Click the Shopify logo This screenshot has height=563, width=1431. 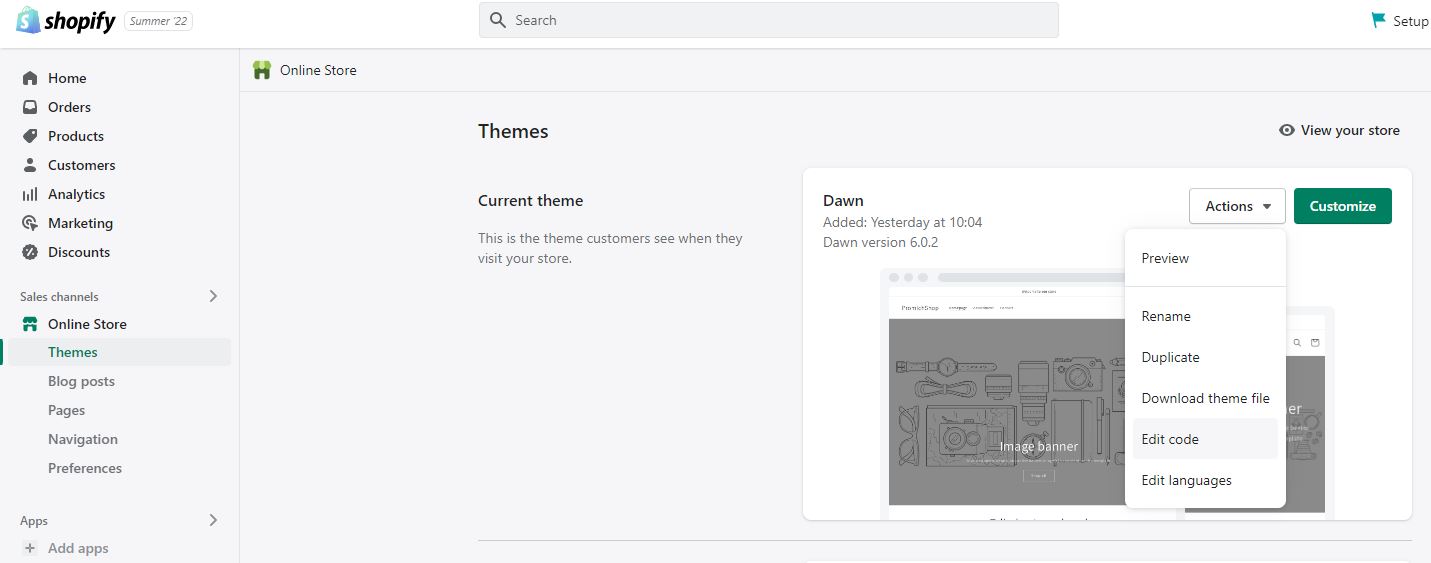pyautogui.click(x=66, y=20)
